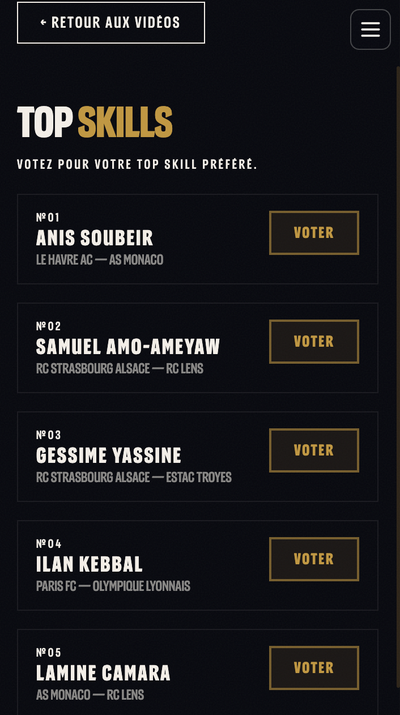Select the Lamine Camara name heading
This screenshot has height=715, width=400.
[103, 673]
